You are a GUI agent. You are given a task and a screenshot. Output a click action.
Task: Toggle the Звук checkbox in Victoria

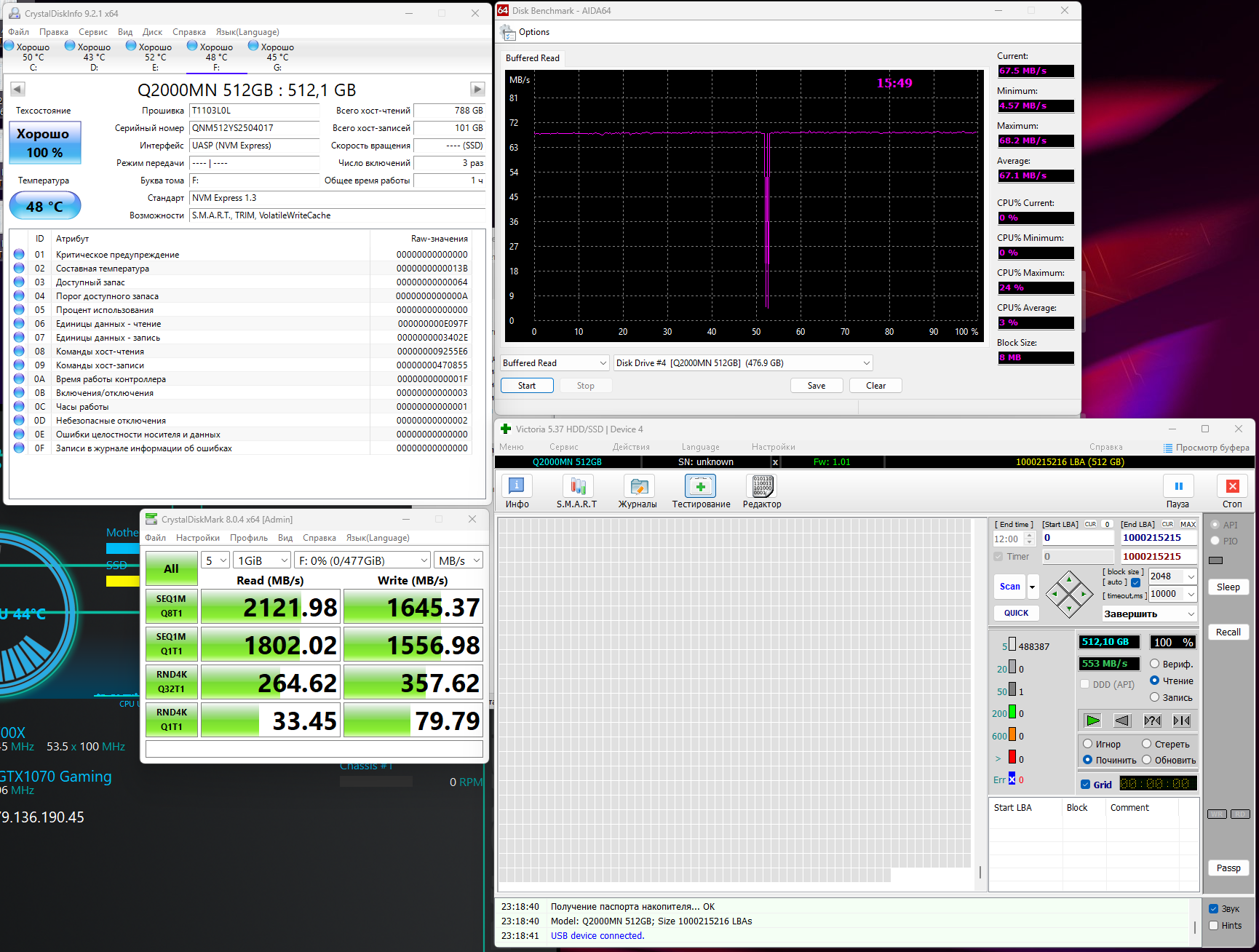tap(1213, 908)
